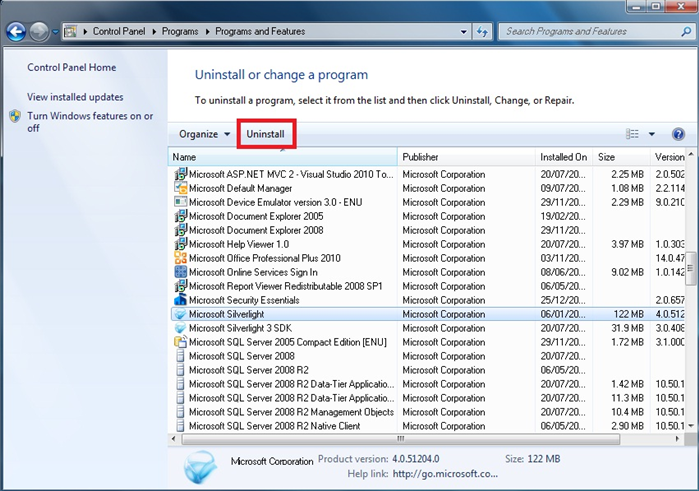Click the horizontal scrollbar thumb
699x491 pixels.
coord(400,438)
